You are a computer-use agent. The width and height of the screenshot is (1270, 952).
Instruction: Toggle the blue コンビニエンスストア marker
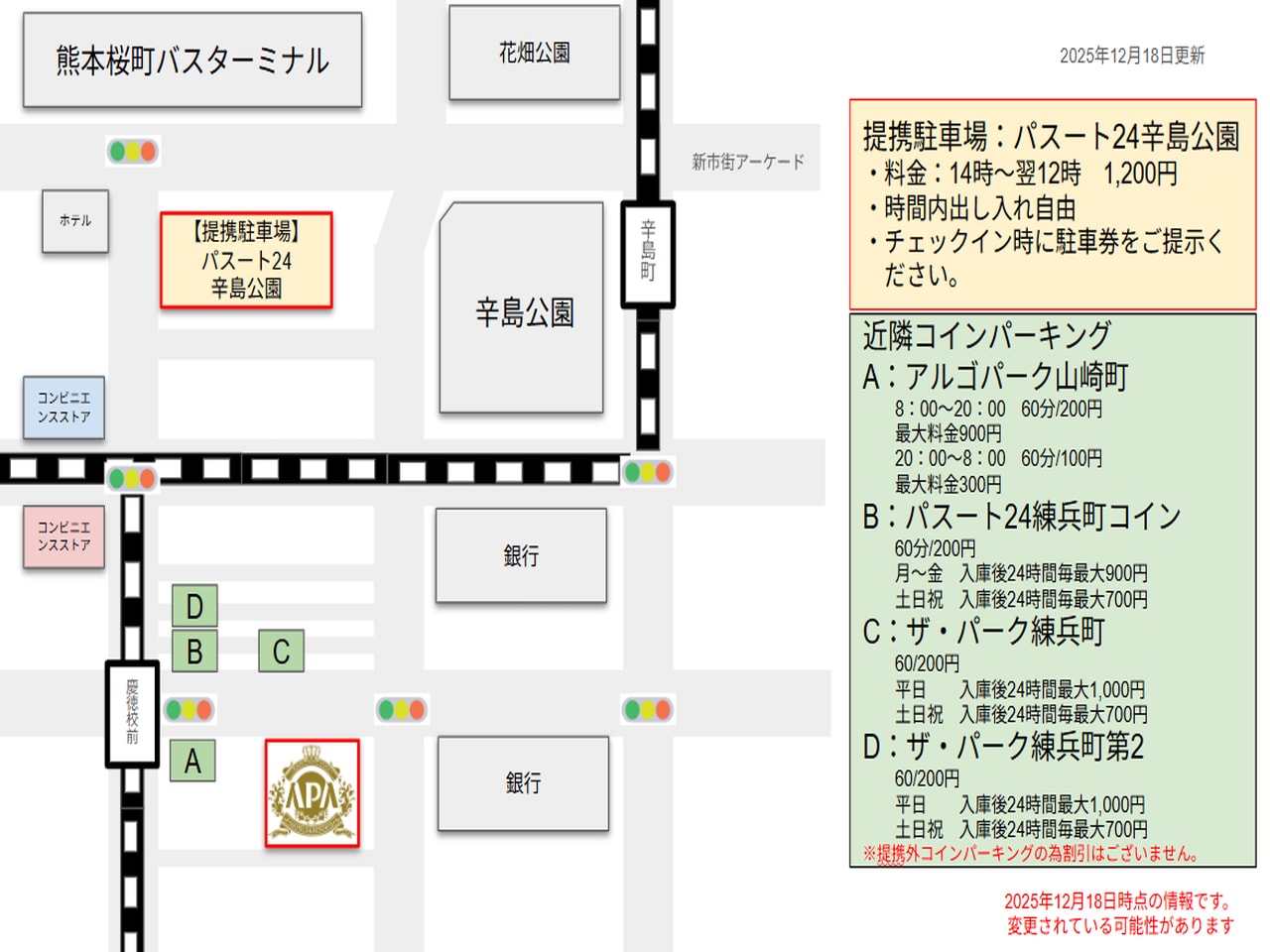pos(63,407)
